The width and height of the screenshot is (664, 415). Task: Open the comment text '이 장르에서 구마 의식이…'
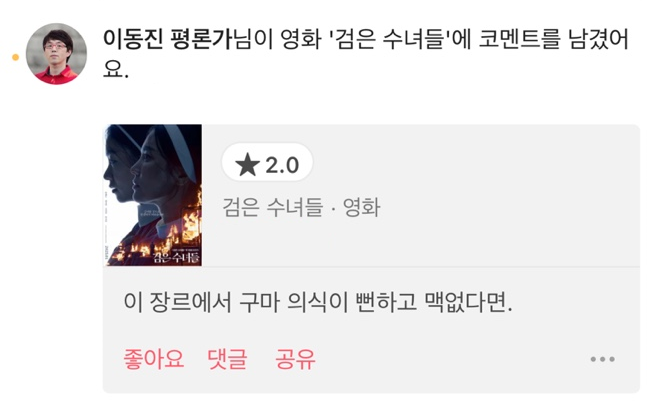click(318, 302)
